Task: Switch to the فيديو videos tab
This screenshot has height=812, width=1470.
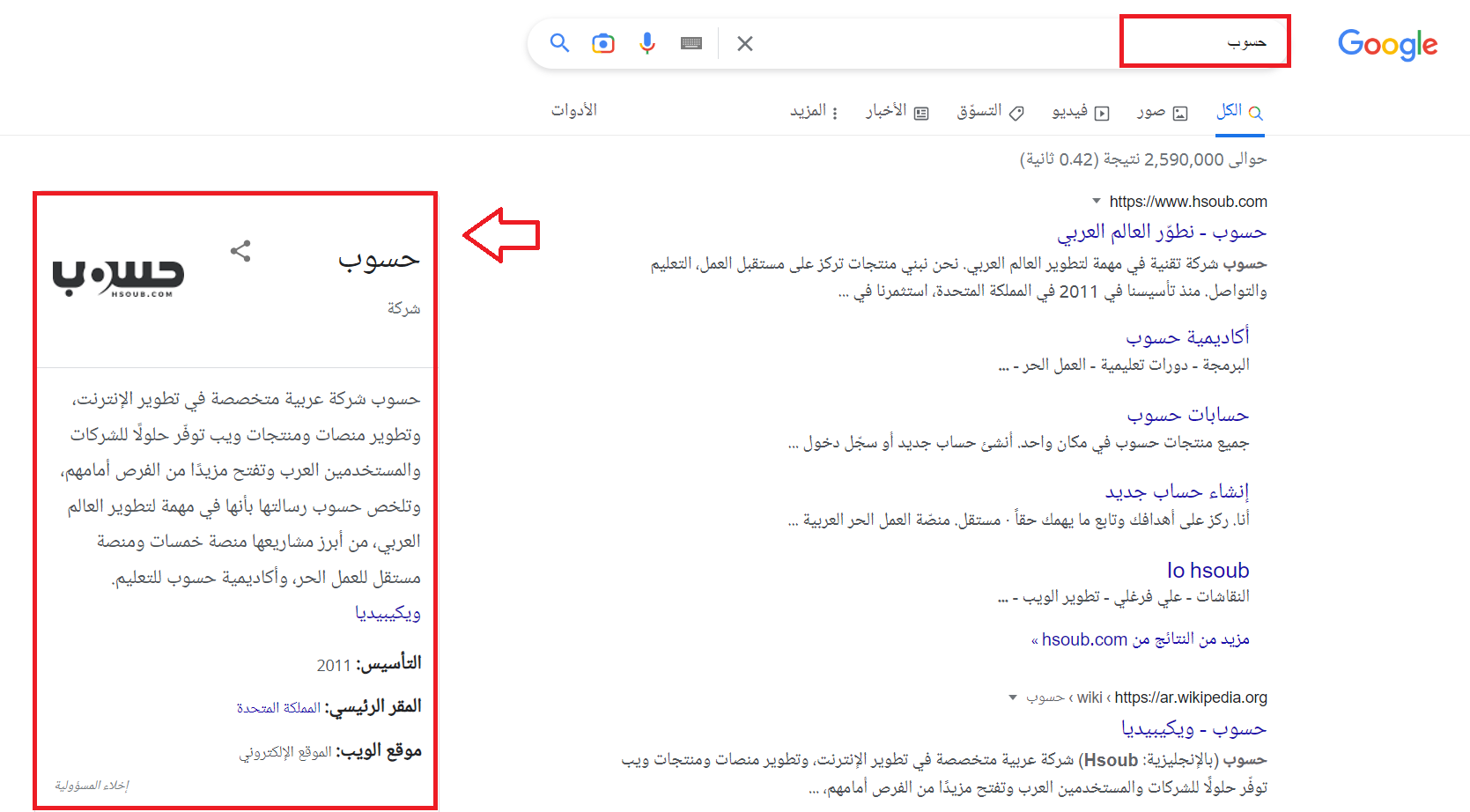Action: coord(1081,112)
